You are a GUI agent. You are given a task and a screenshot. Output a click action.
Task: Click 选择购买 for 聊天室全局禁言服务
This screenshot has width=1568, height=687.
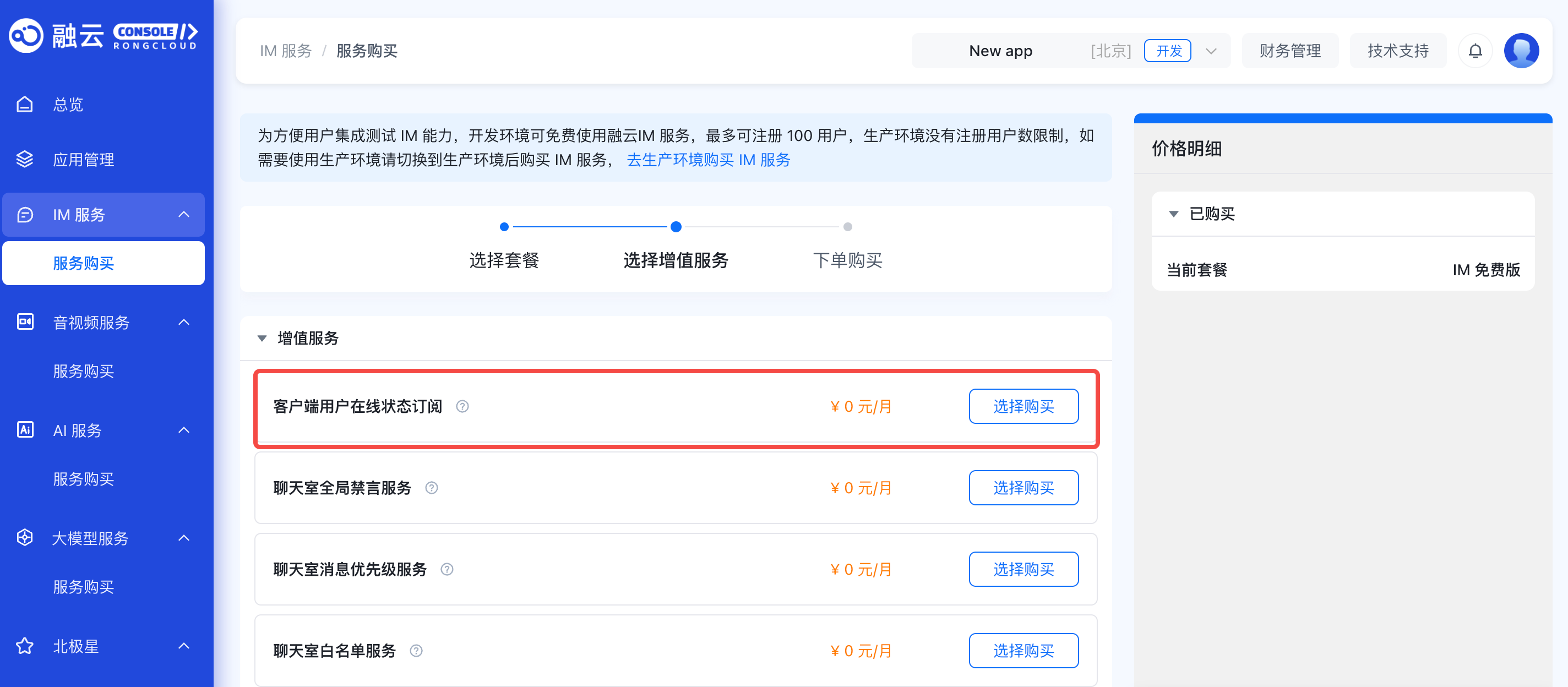pos(1023,488)
